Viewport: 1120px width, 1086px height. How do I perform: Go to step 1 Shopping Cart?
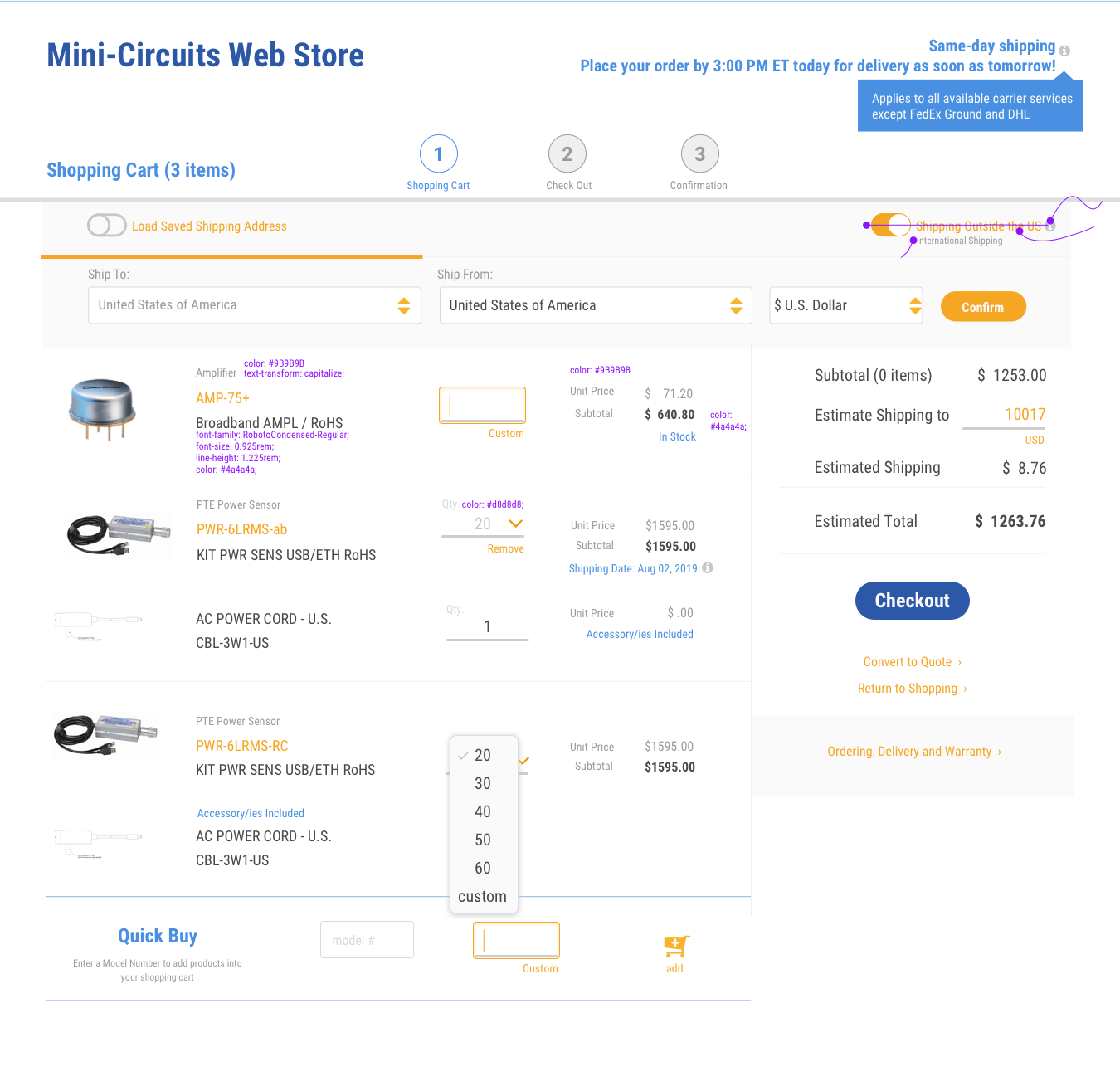[x=439, y=154]
